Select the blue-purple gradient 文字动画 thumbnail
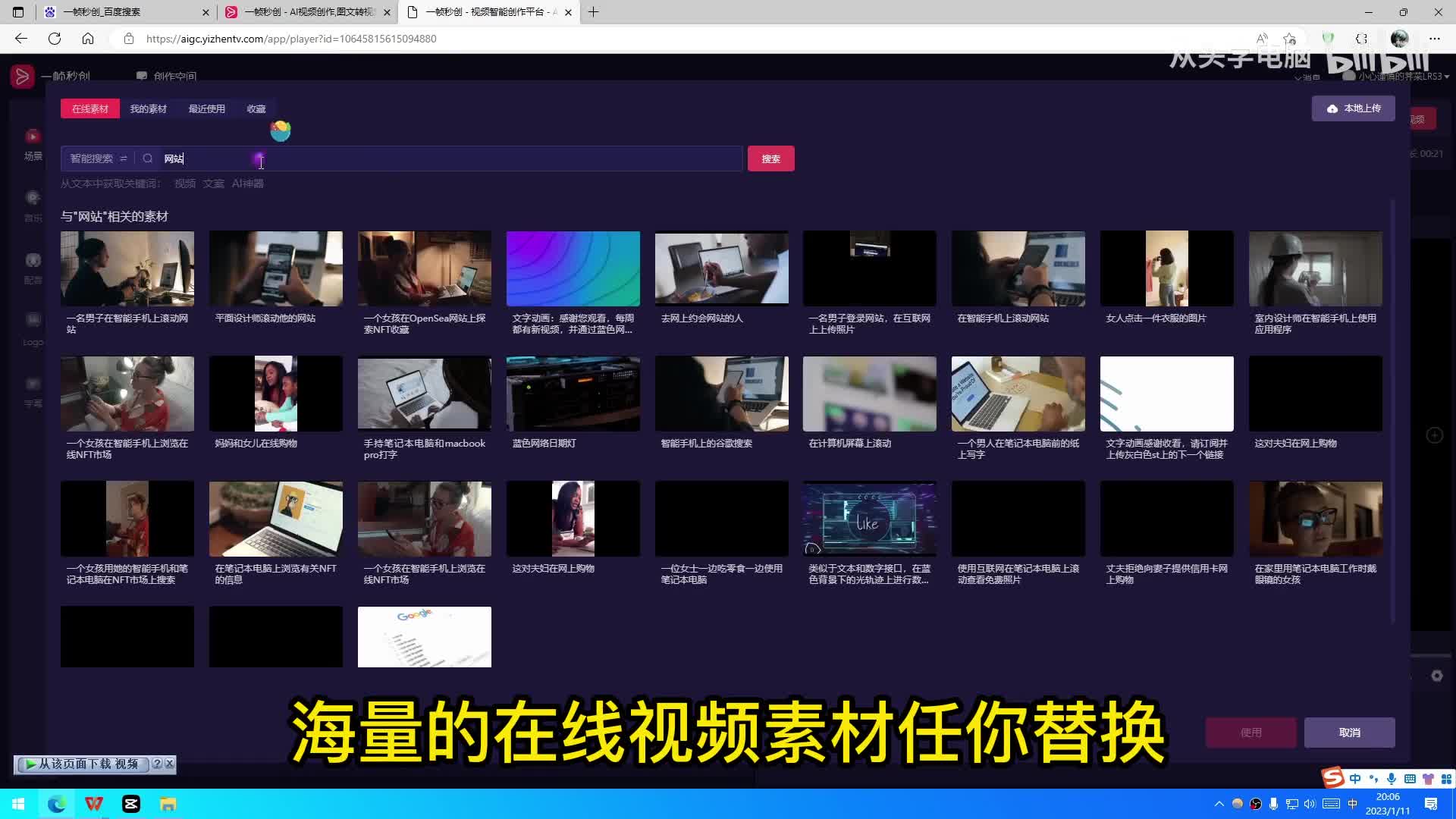This screenshot has height=819, width=1456. 573,269
